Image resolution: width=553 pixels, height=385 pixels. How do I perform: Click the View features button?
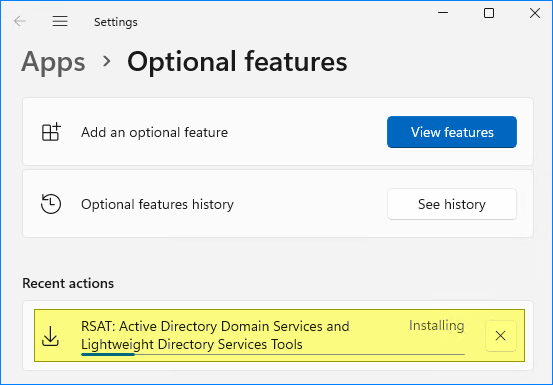click(x=452, y=132)
